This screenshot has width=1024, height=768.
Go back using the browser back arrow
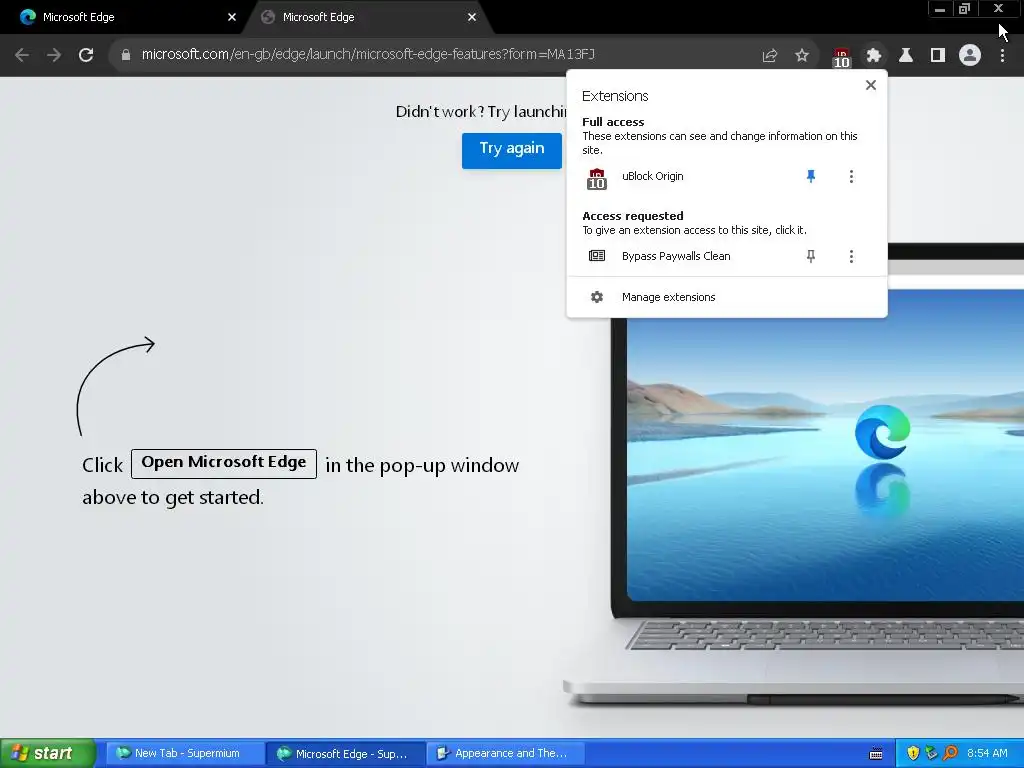(22, 55)
